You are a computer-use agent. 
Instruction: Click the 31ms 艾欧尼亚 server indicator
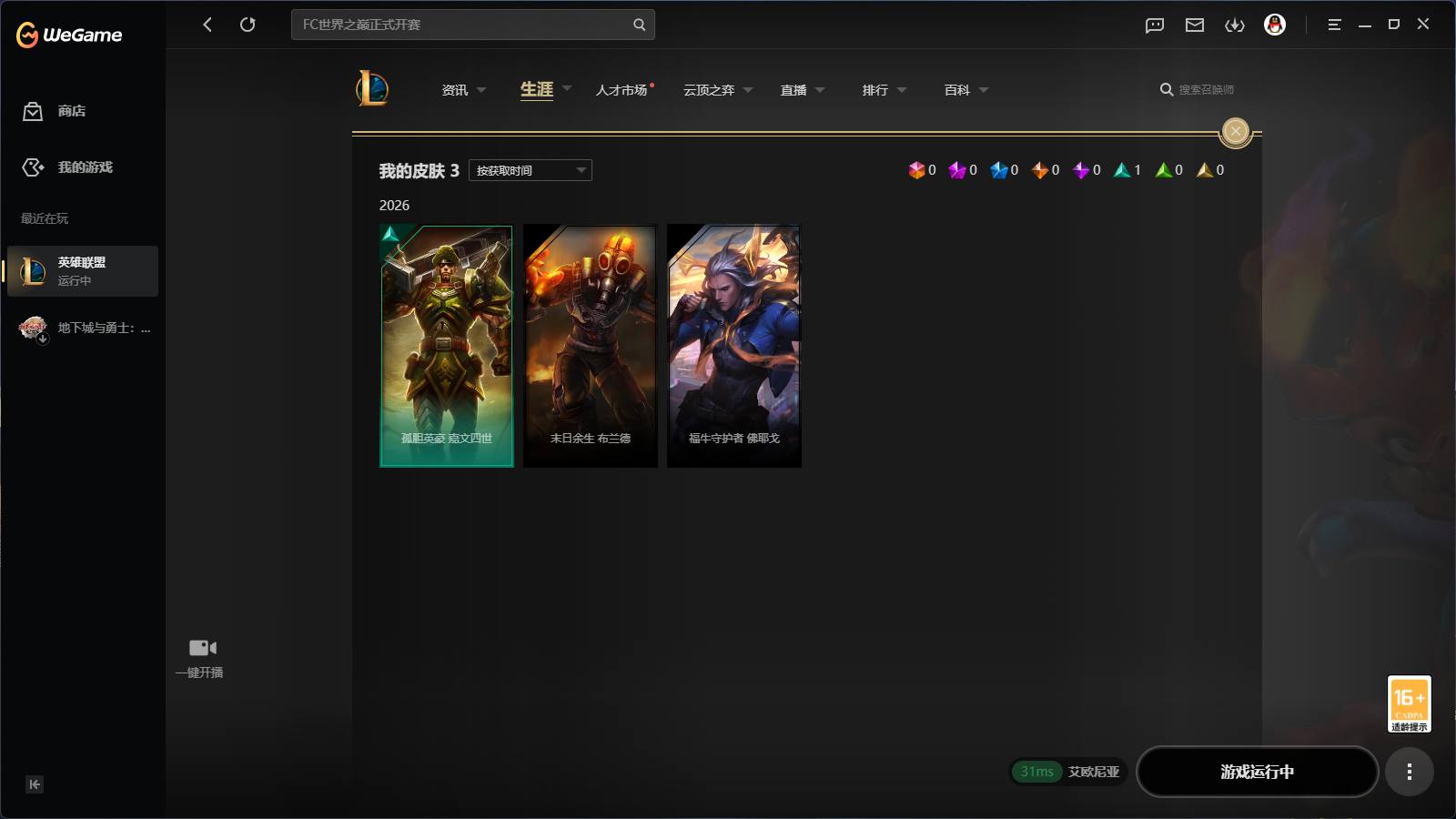[x=1068, y=772]
